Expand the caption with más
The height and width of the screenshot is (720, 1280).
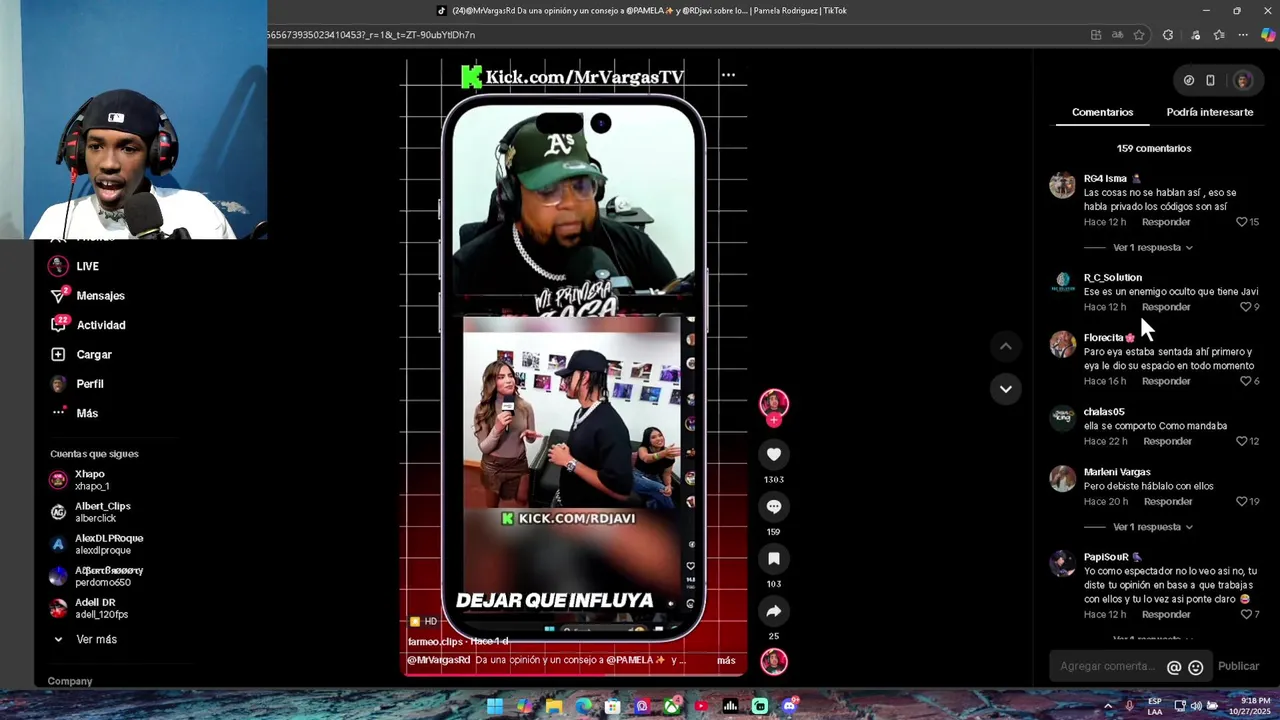(726, 660)
